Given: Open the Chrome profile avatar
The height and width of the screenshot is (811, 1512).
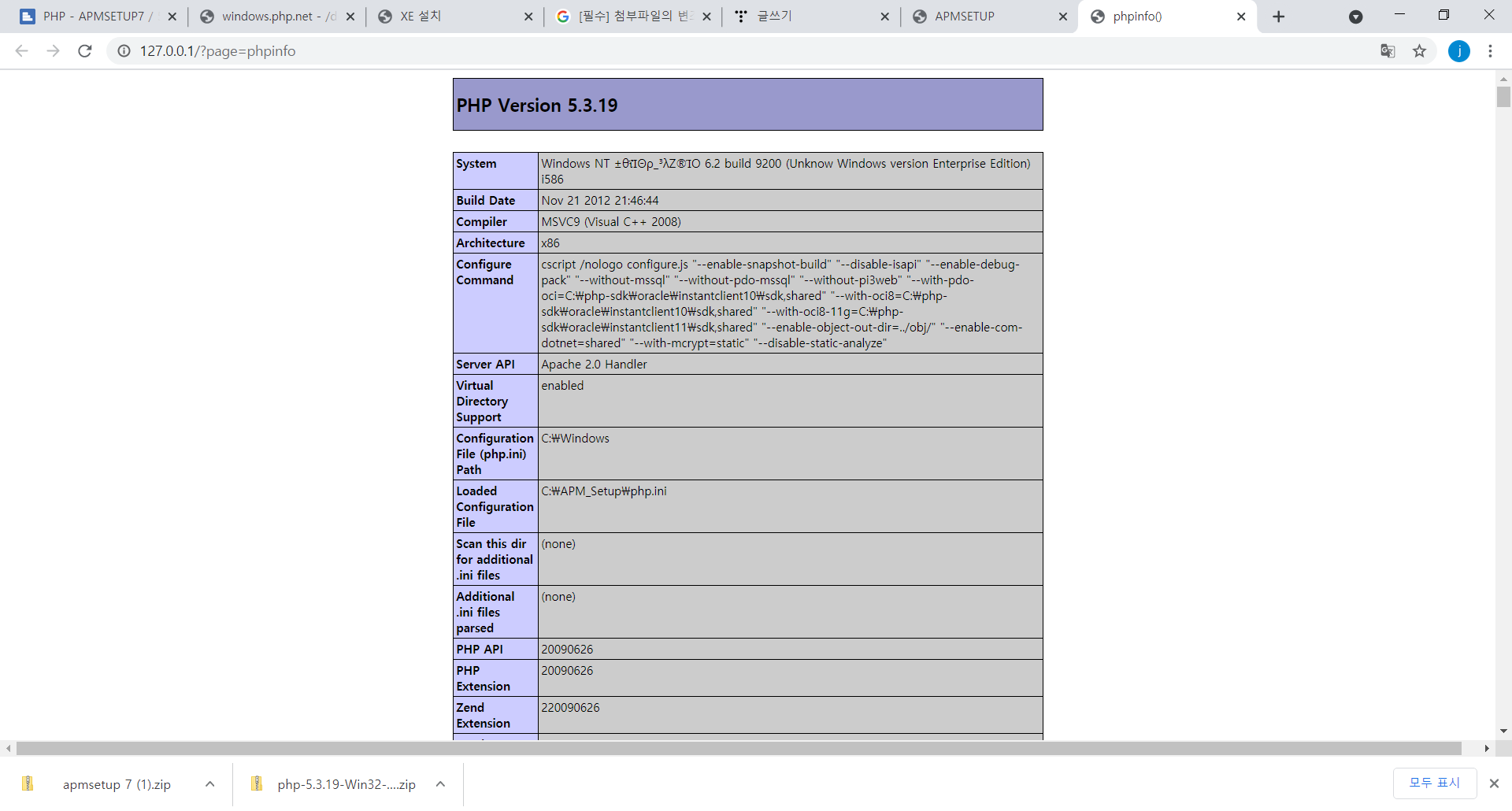Looking at the screenshot, I should click(1458, 51).
